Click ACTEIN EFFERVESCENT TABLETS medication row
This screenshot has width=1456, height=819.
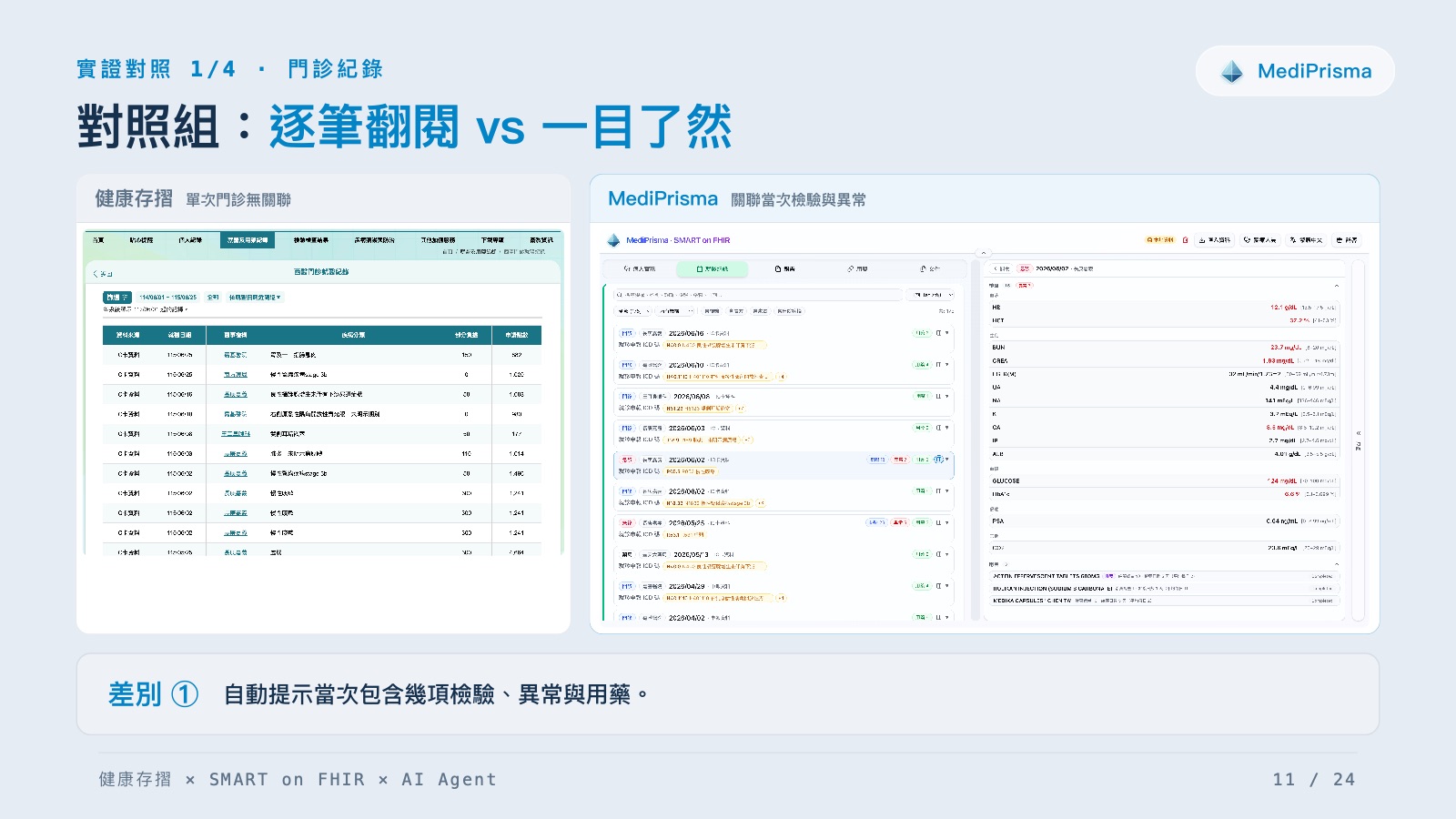[1165, 576]
